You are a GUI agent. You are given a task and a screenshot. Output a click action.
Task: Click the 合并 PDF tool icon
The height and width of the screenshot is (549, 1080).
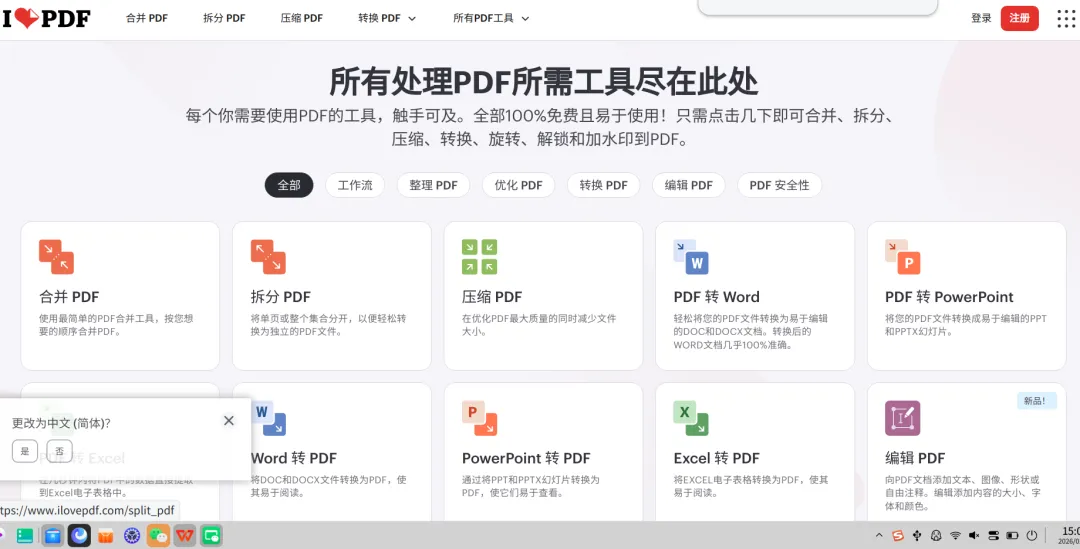(56, 257)
